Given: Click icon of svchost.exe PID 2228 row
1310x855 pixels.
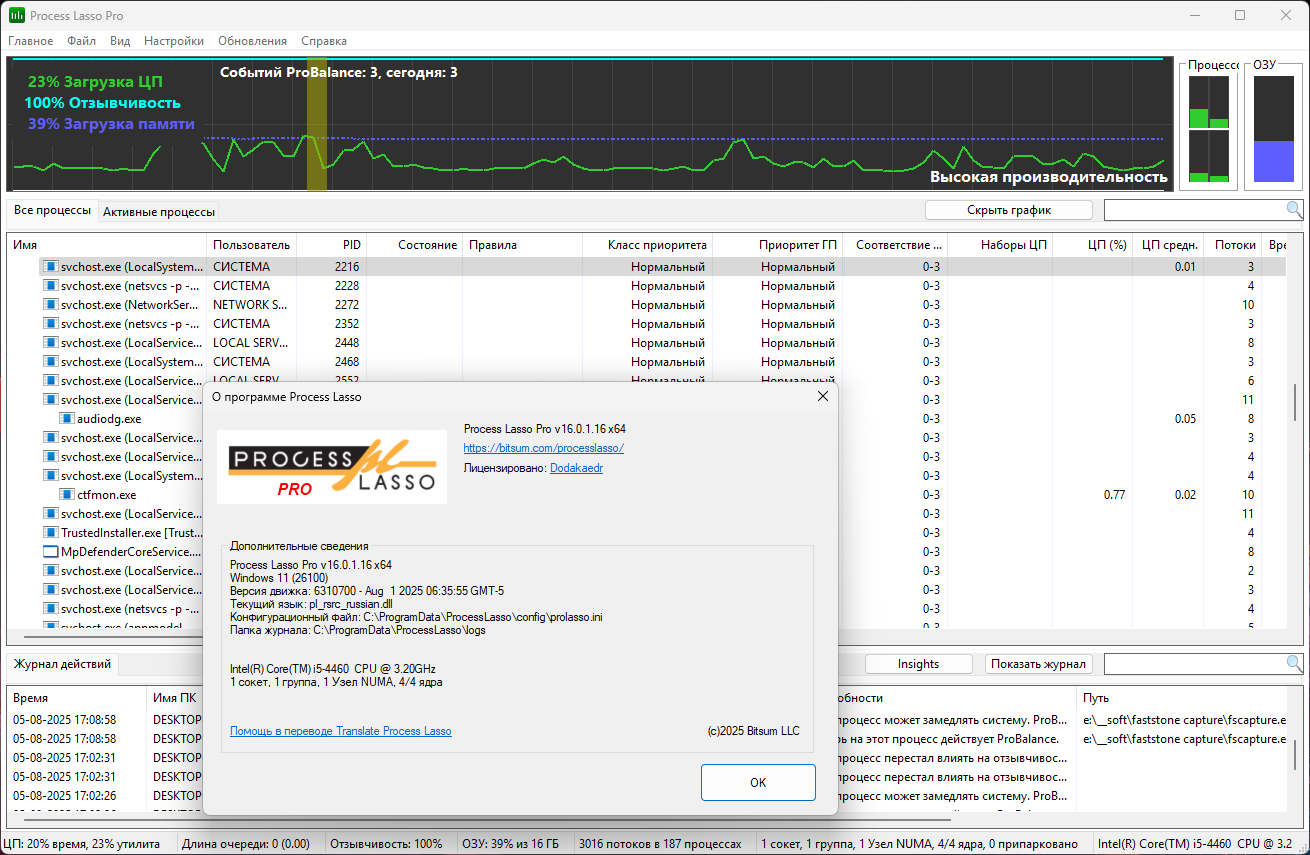Looking at the screenshot, I should pyautogui.click(x=50, y=286).
